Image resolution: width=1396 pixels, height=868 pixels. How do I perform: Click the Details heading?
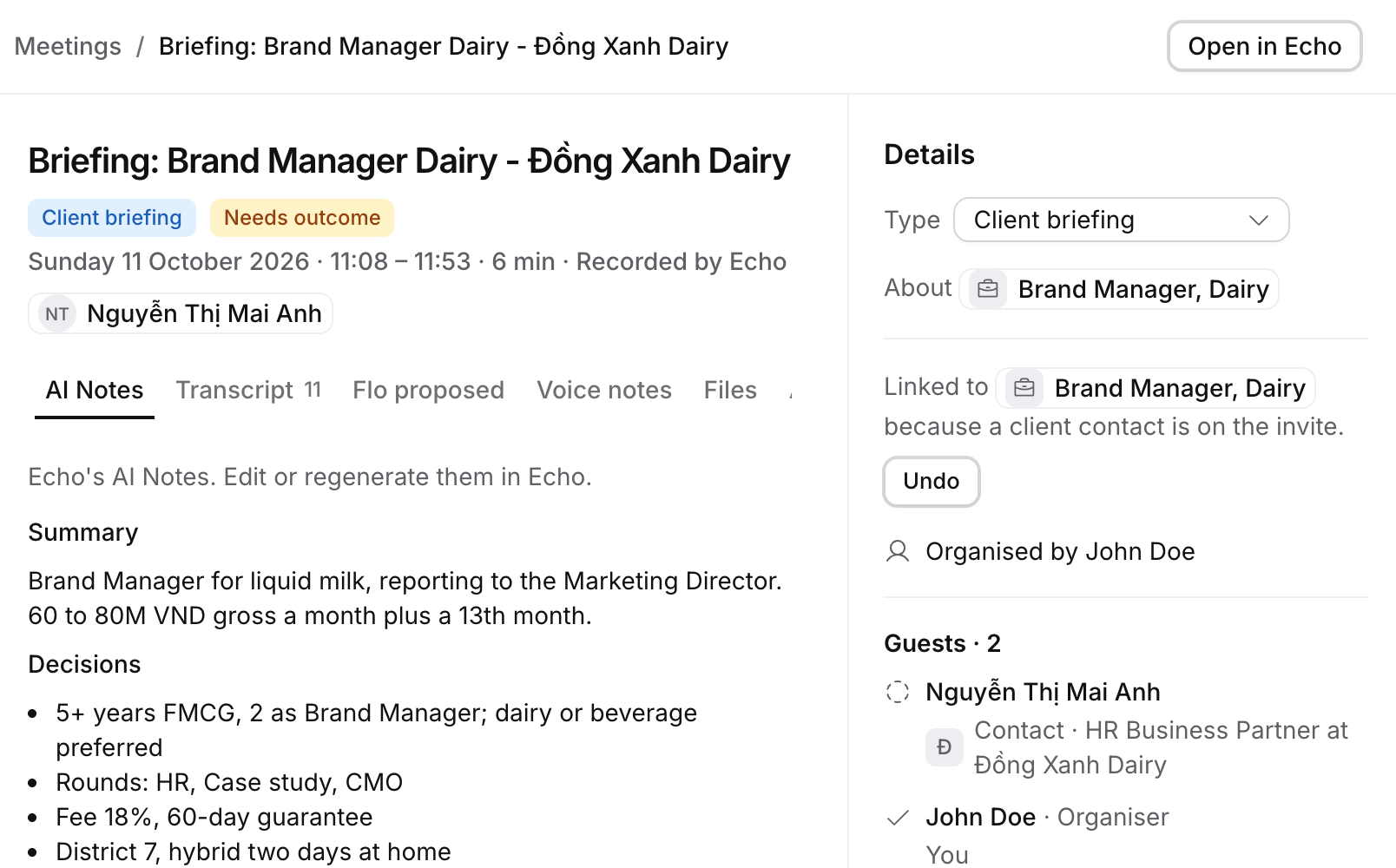coord(929,155)
